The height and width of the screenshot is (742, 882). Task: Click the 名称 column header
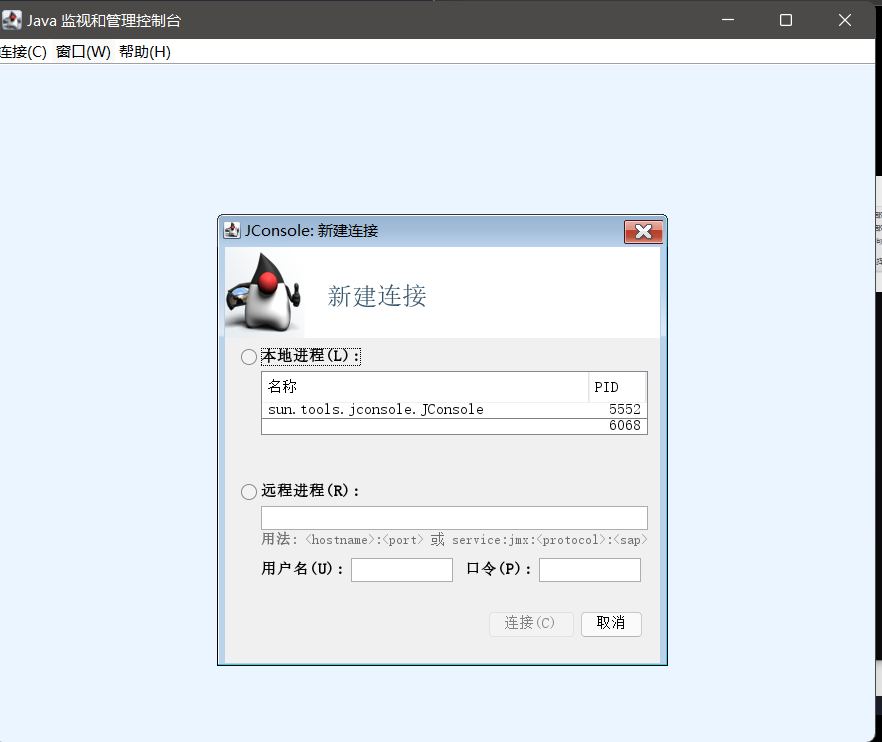(425, 387)
